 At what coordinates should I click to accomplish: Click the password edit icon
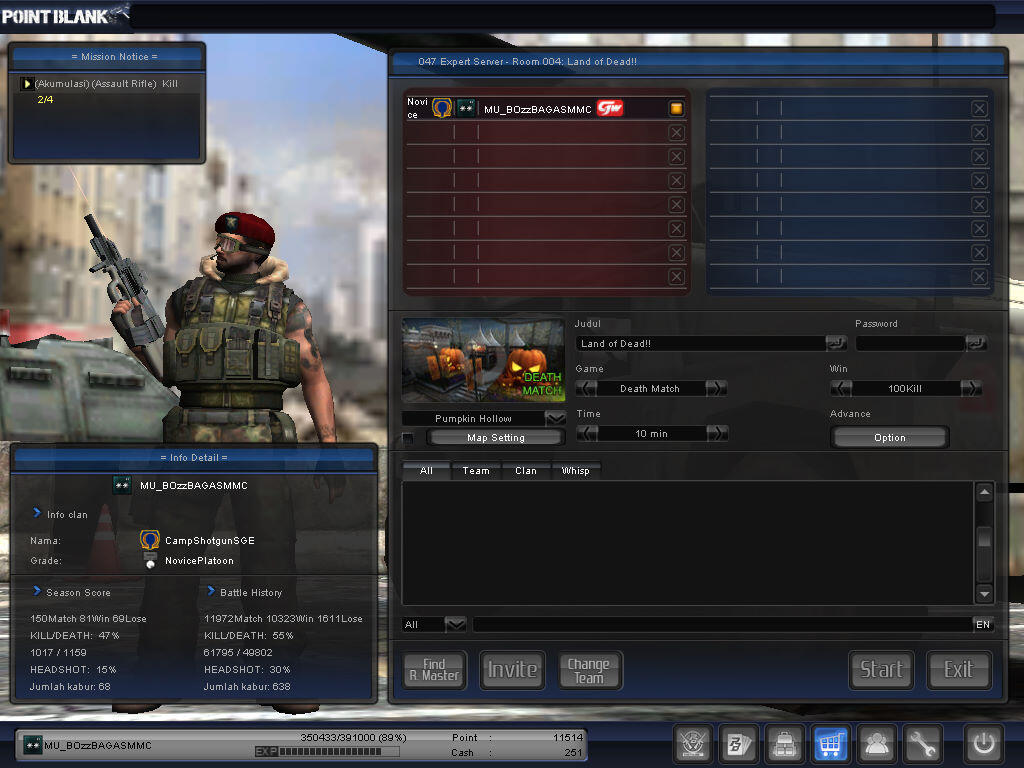976,343
